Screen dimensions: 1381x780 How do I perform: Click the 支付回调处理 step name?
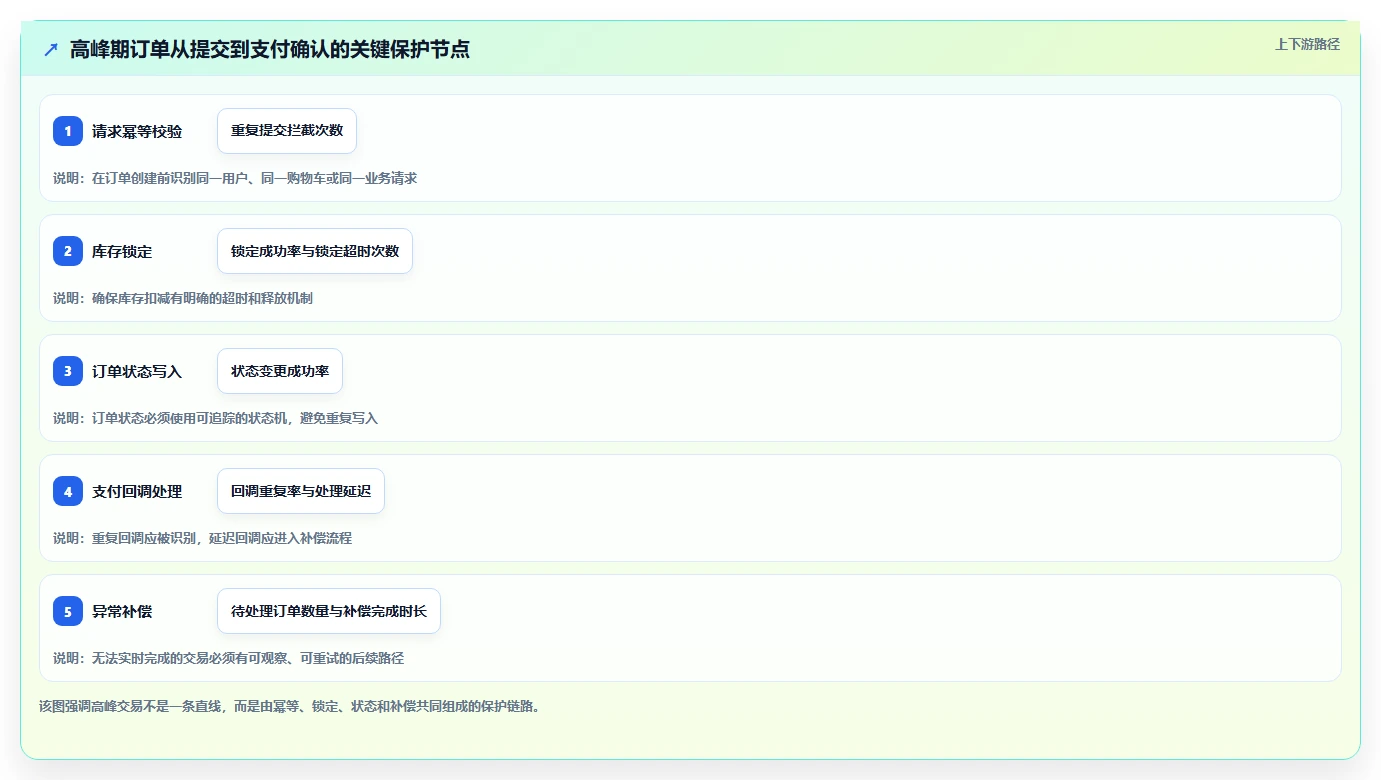[137, 491]
